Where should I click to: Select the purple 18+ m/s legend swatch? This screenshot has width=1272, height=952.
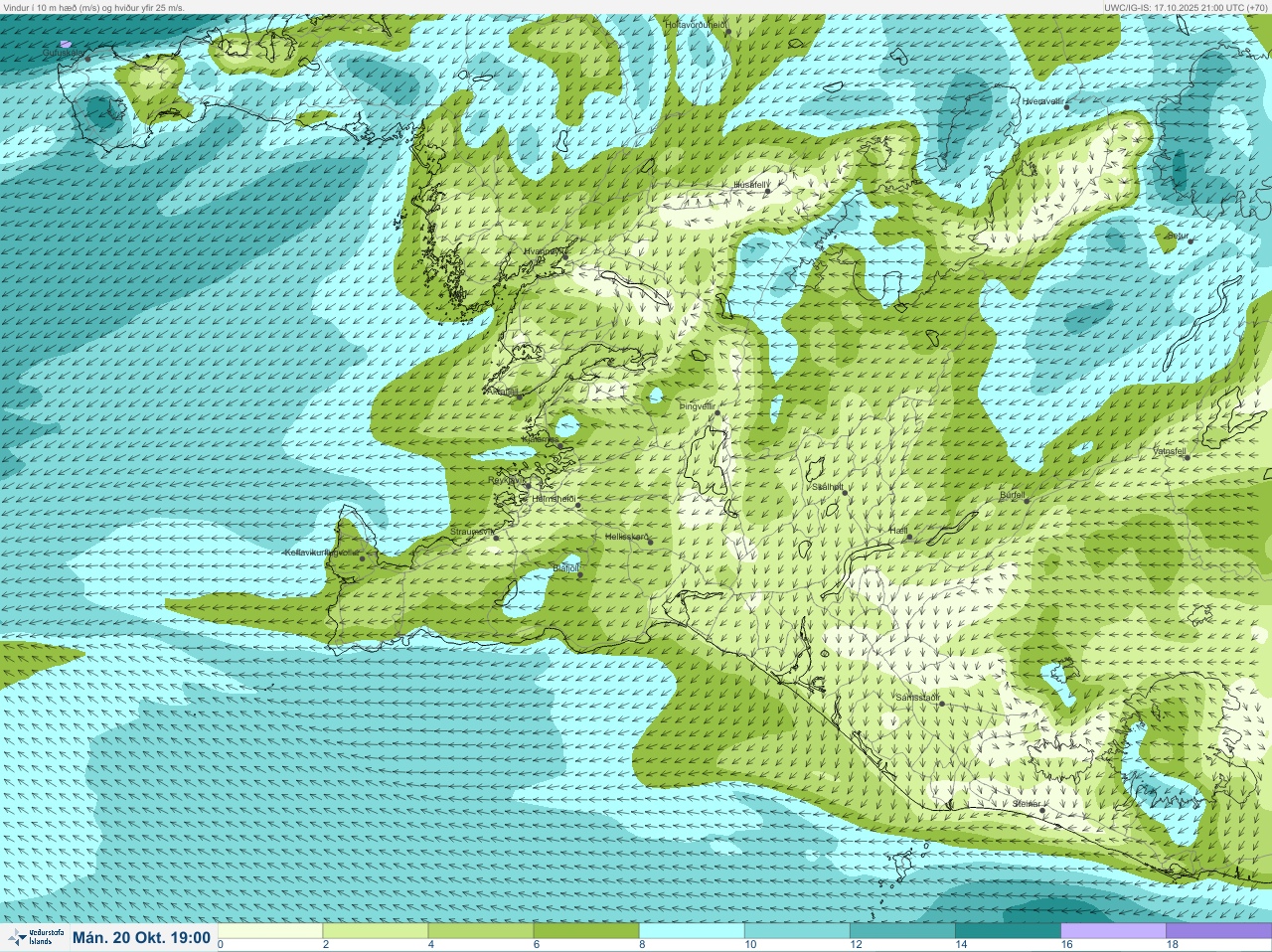[1218, 931]
